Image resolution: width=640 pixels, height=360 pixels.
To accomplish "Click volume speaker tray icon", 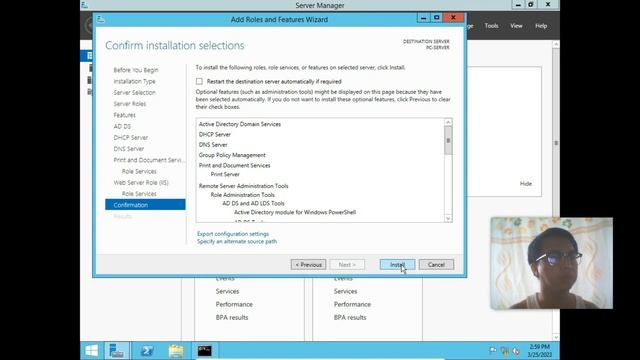I will pyautogui.click(x=516, y=351).
